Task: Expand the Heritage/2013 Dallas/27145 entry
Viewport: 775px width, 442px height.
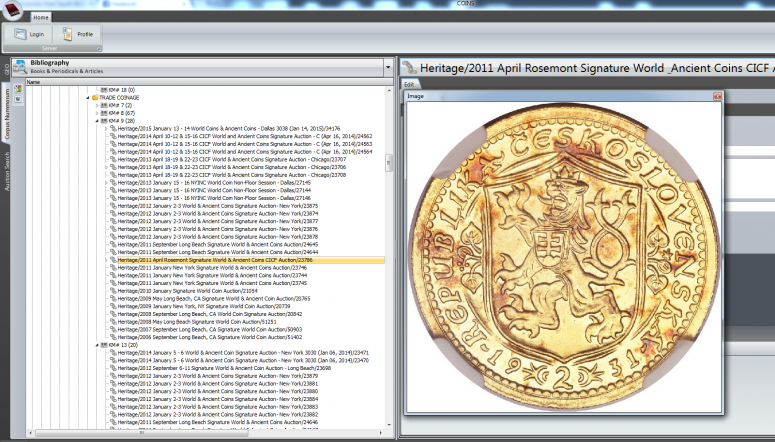Action: tap(106, 183)
